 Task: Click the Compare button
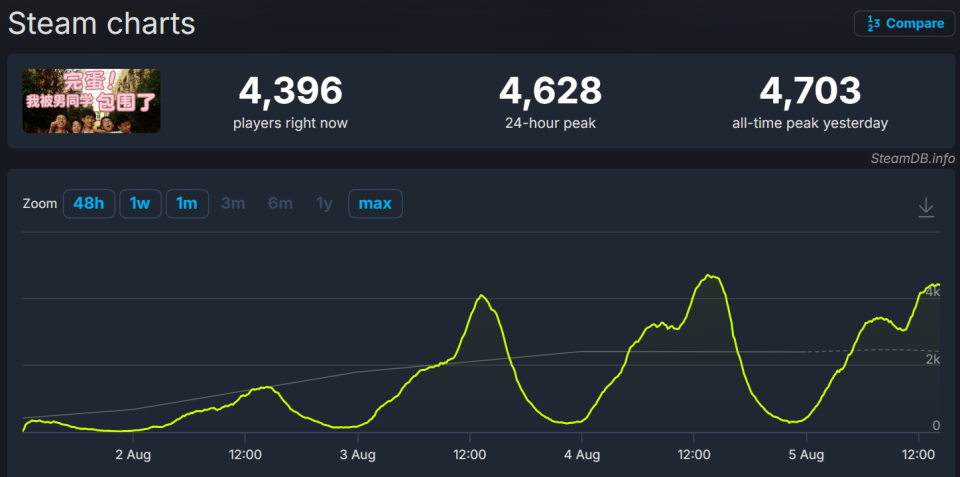[x=904, y=24]
